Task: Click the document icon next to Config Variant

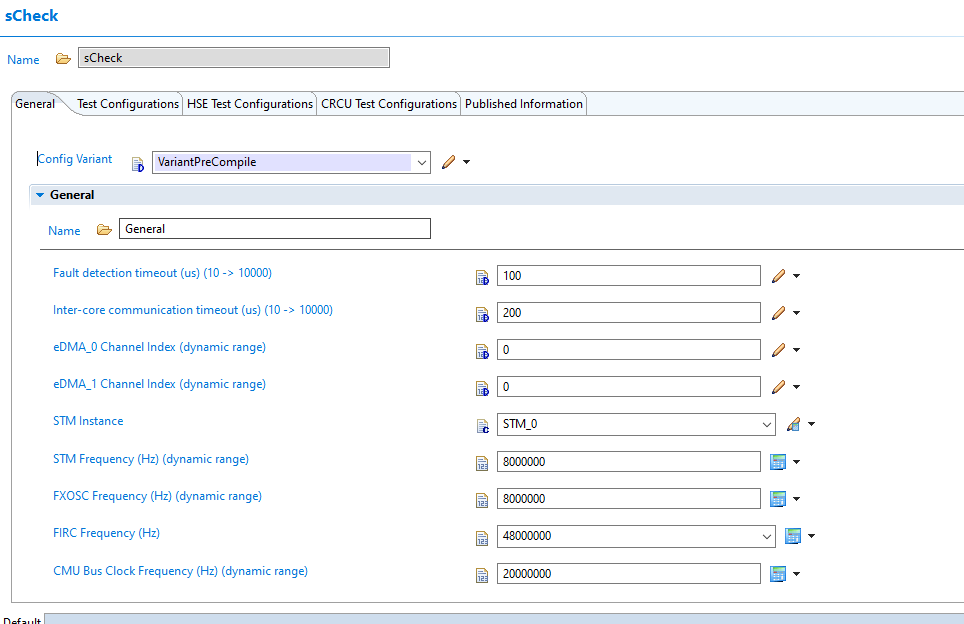Action: pos(138,164)
